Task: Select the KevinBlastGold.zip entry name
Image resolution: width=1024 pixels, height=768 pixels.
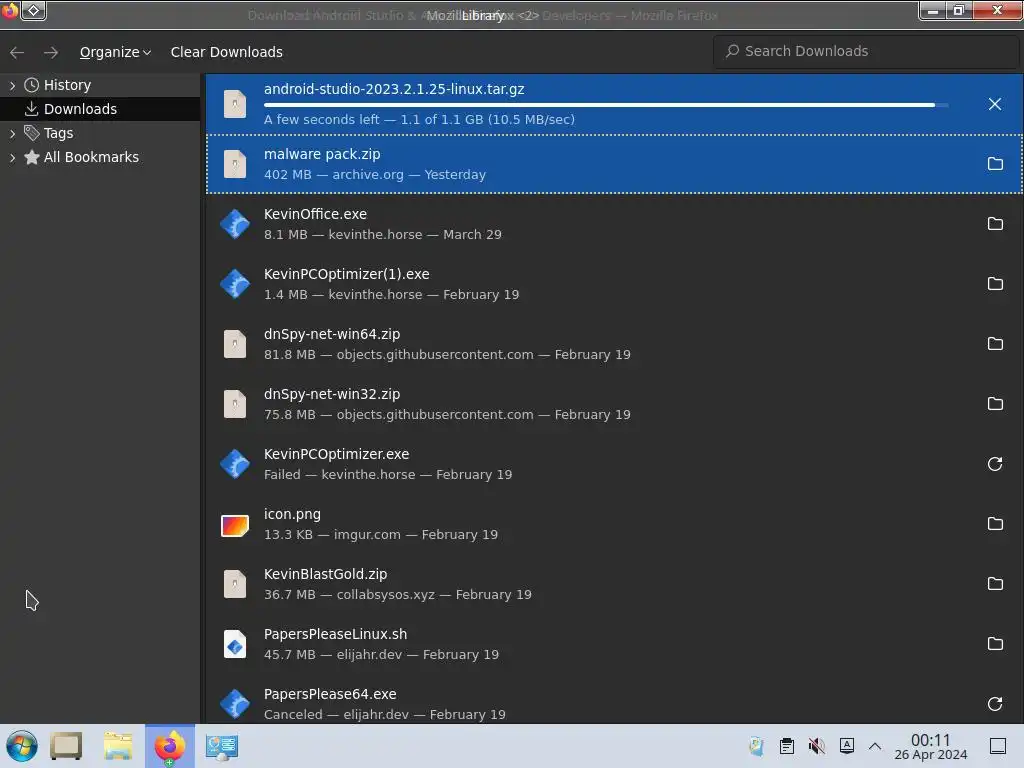Action: [325, 574]
